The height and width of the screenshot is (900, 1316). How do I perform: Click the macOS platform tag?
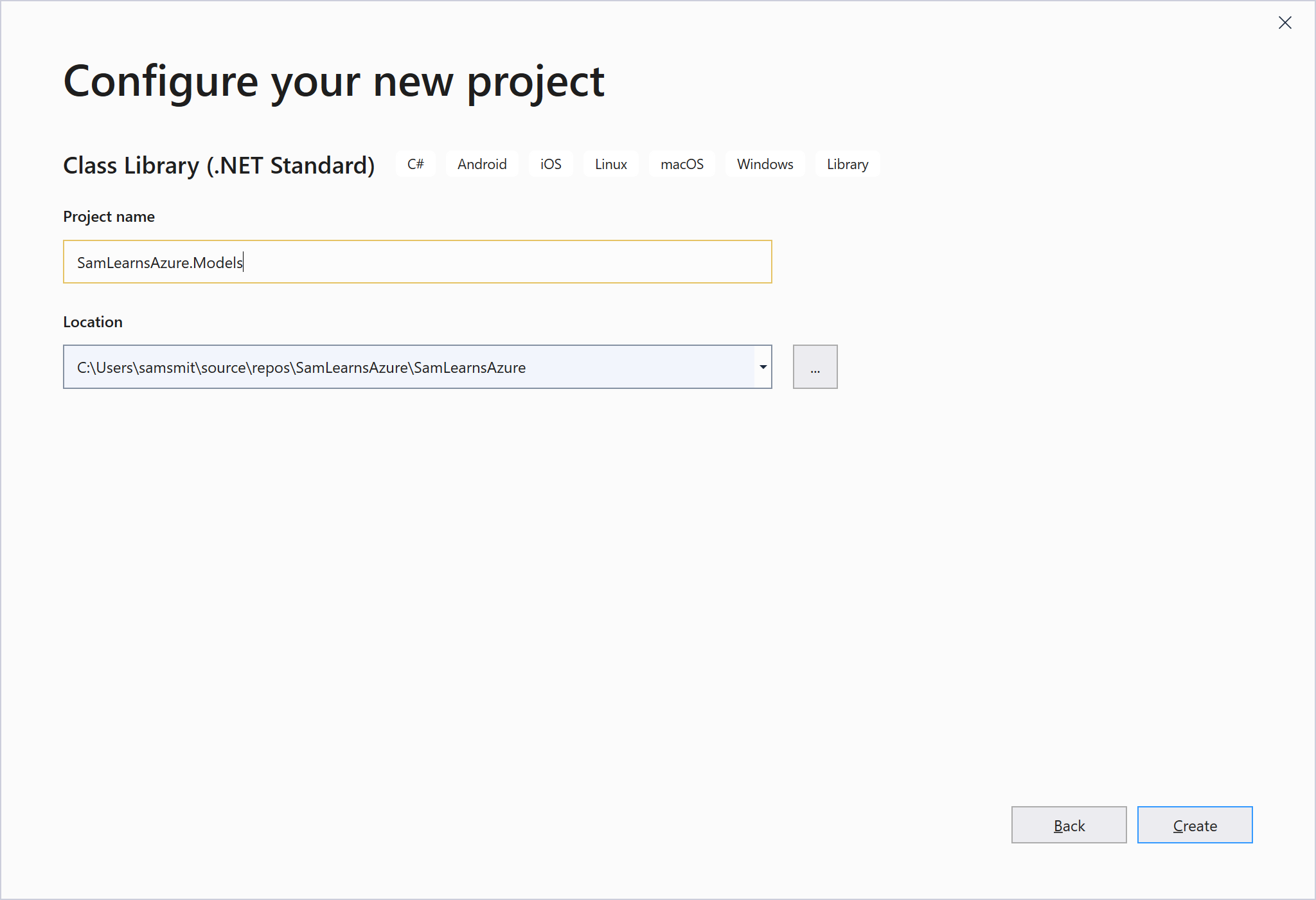click(x=682, y=164)
